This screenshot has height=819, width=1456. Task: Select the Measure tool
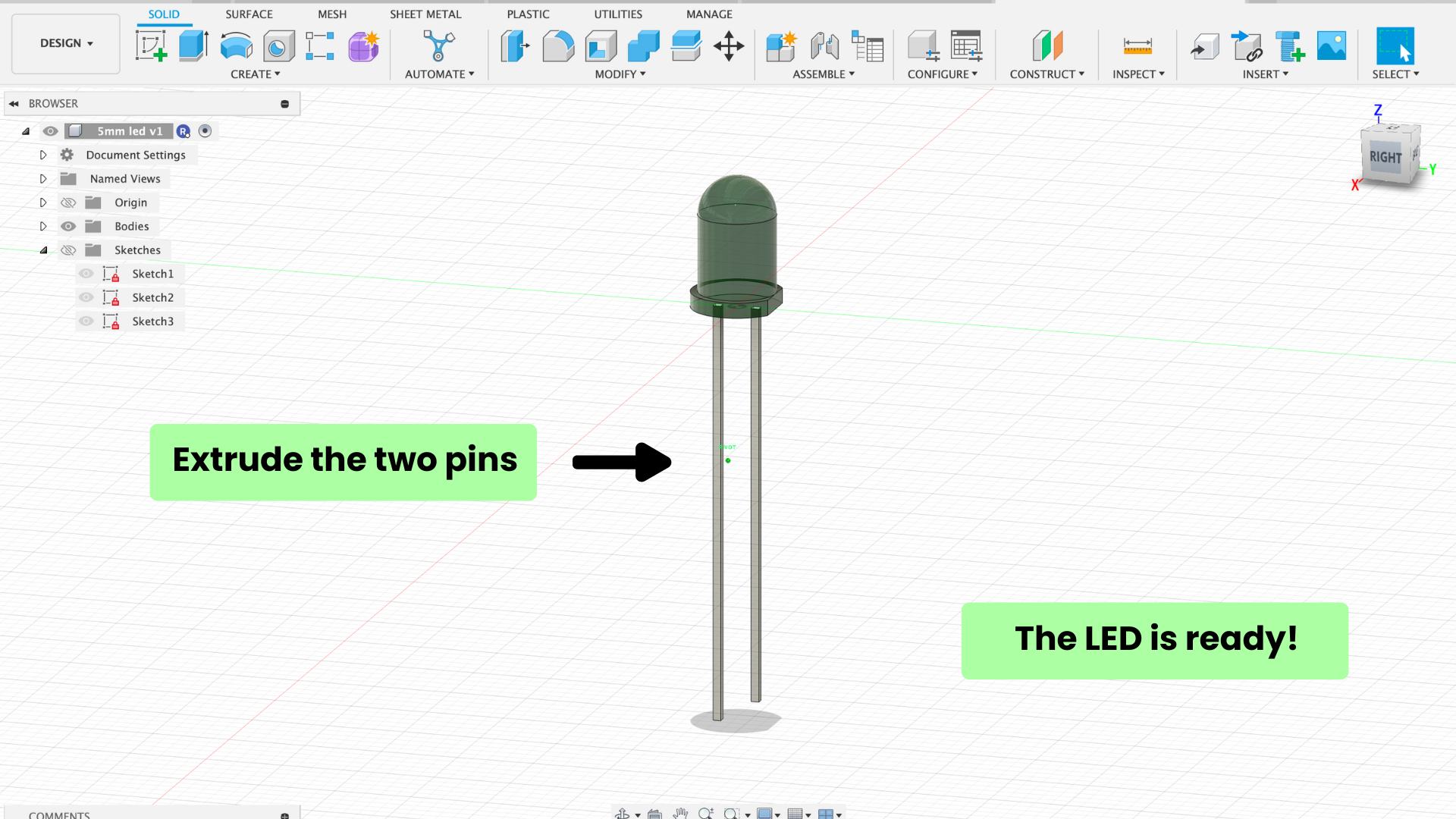coord(1137,46)
